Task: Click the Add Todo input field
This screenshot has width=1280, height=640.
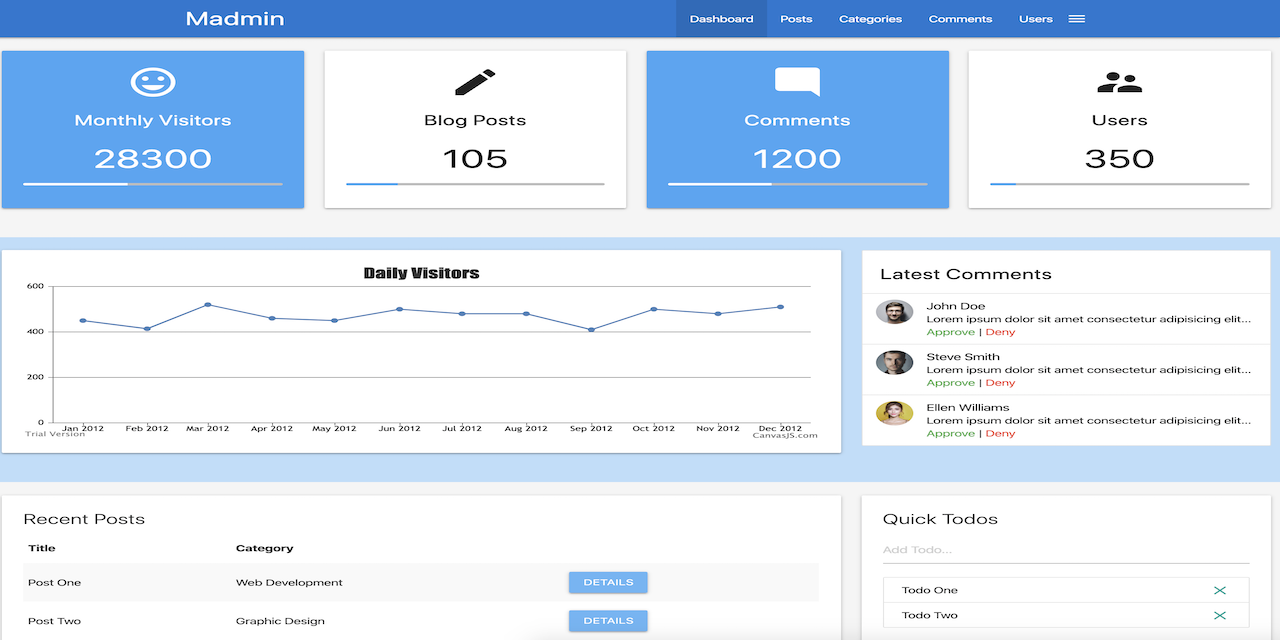Action: tap(1065, 549)
